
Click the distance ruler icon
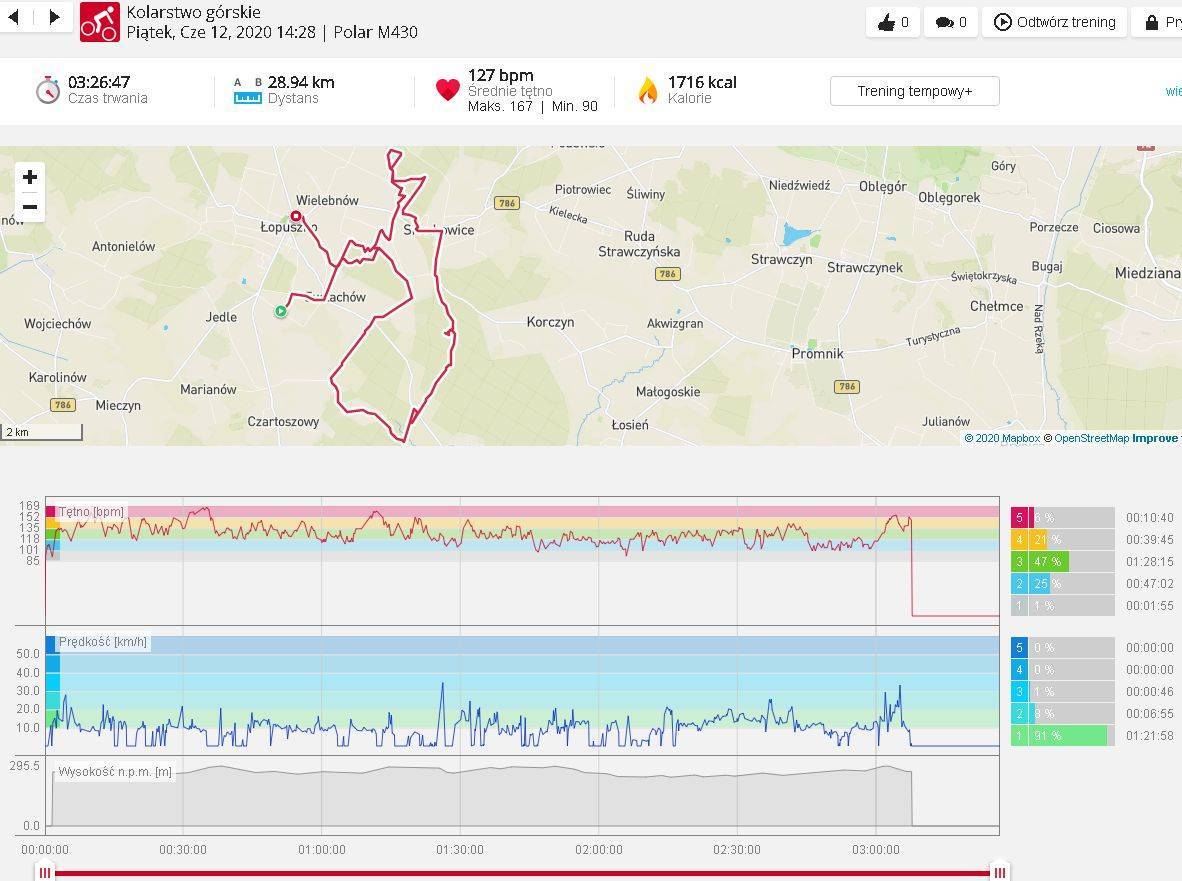point(247,91)
